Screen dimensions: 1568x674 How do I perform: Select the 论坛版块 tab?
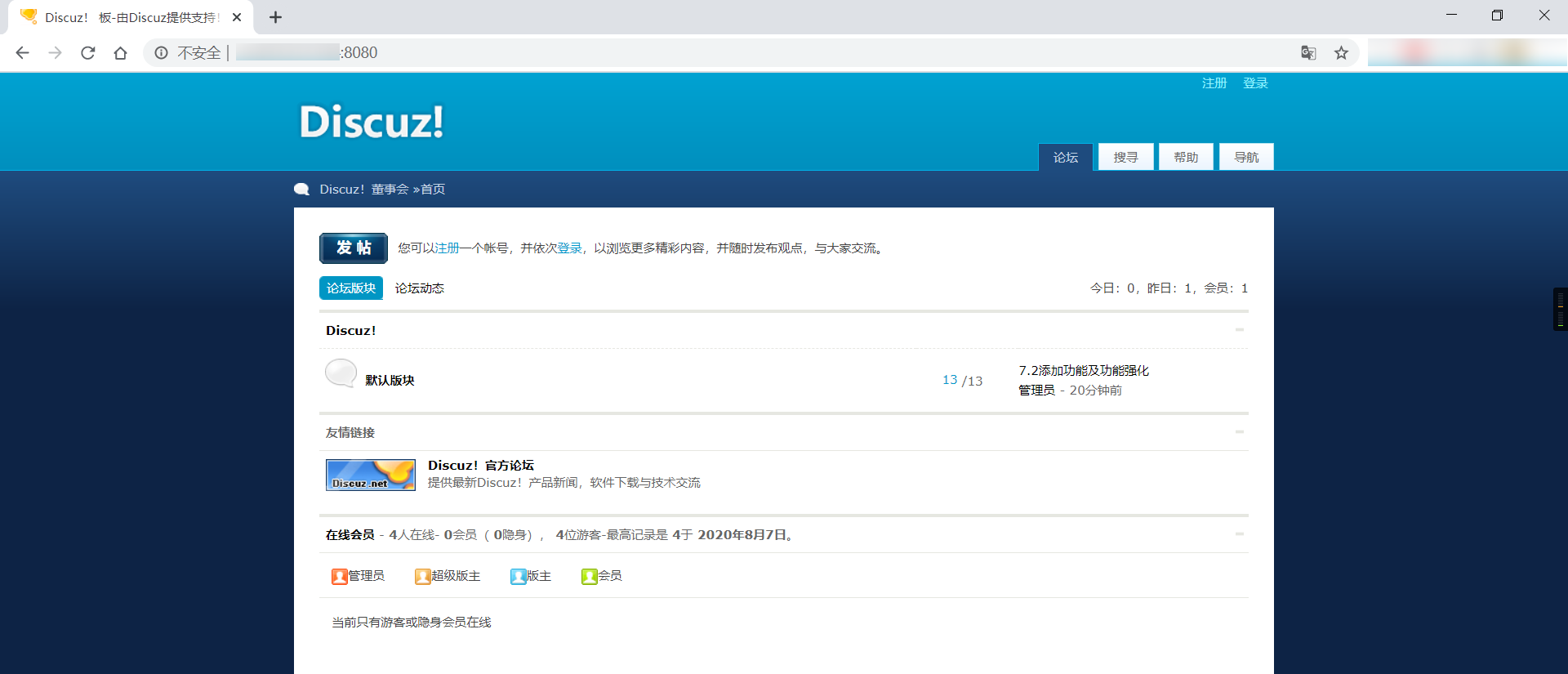click(x=351, y=288)
